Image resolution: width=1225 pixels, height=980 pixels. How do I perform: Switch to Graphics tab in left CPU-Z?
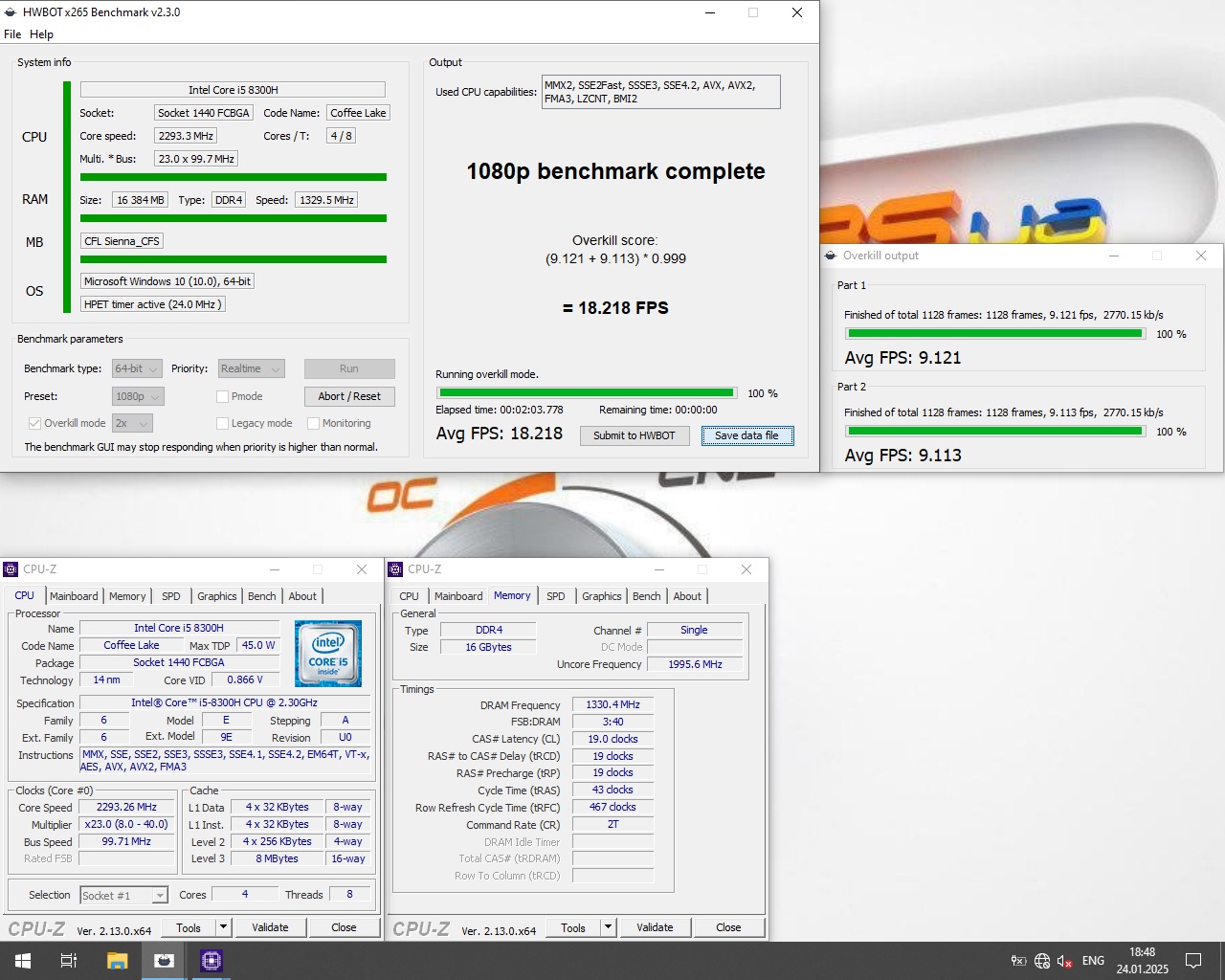[217, 596]
